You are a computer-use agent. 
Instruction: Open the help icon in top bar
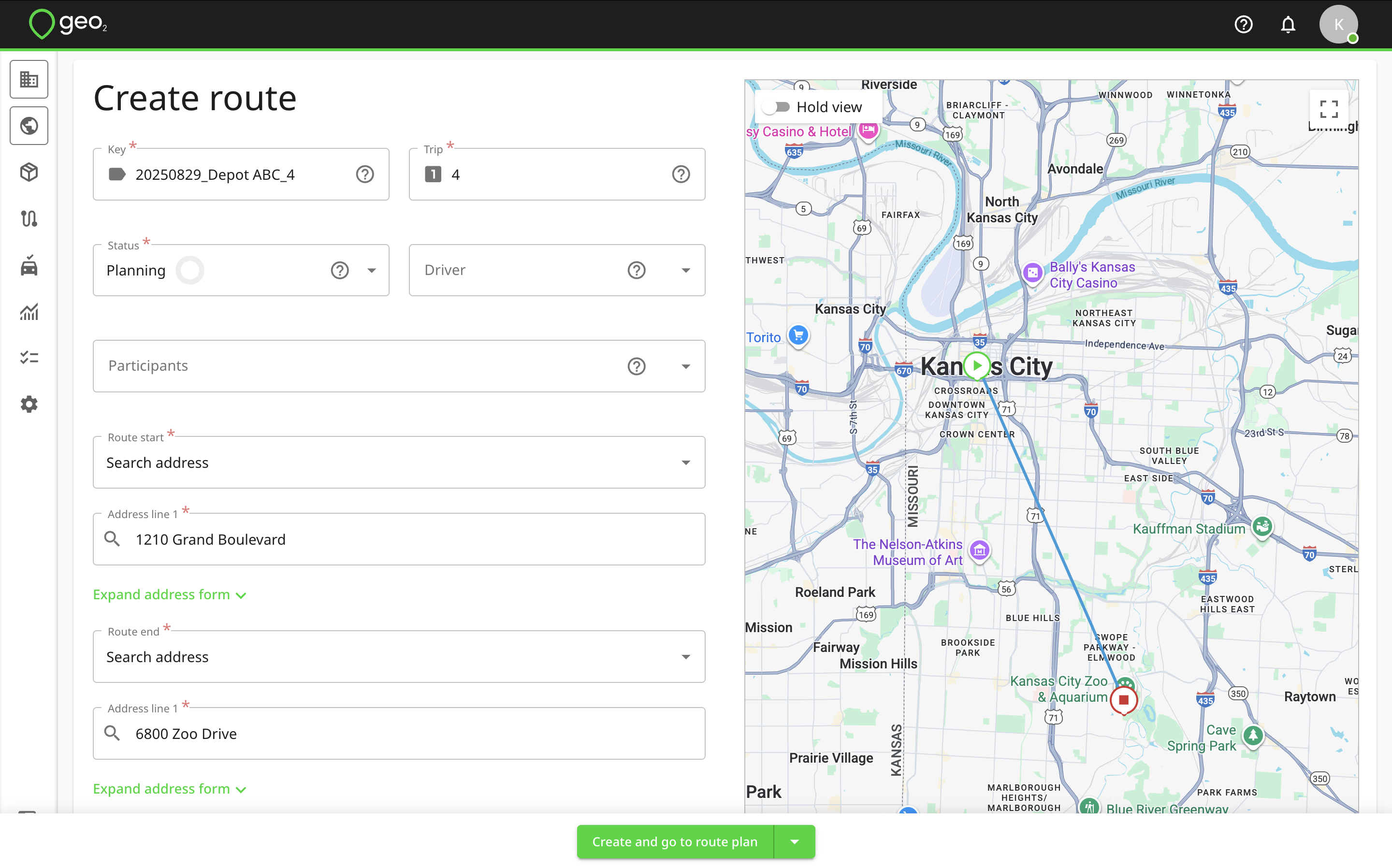[1243, 25]
